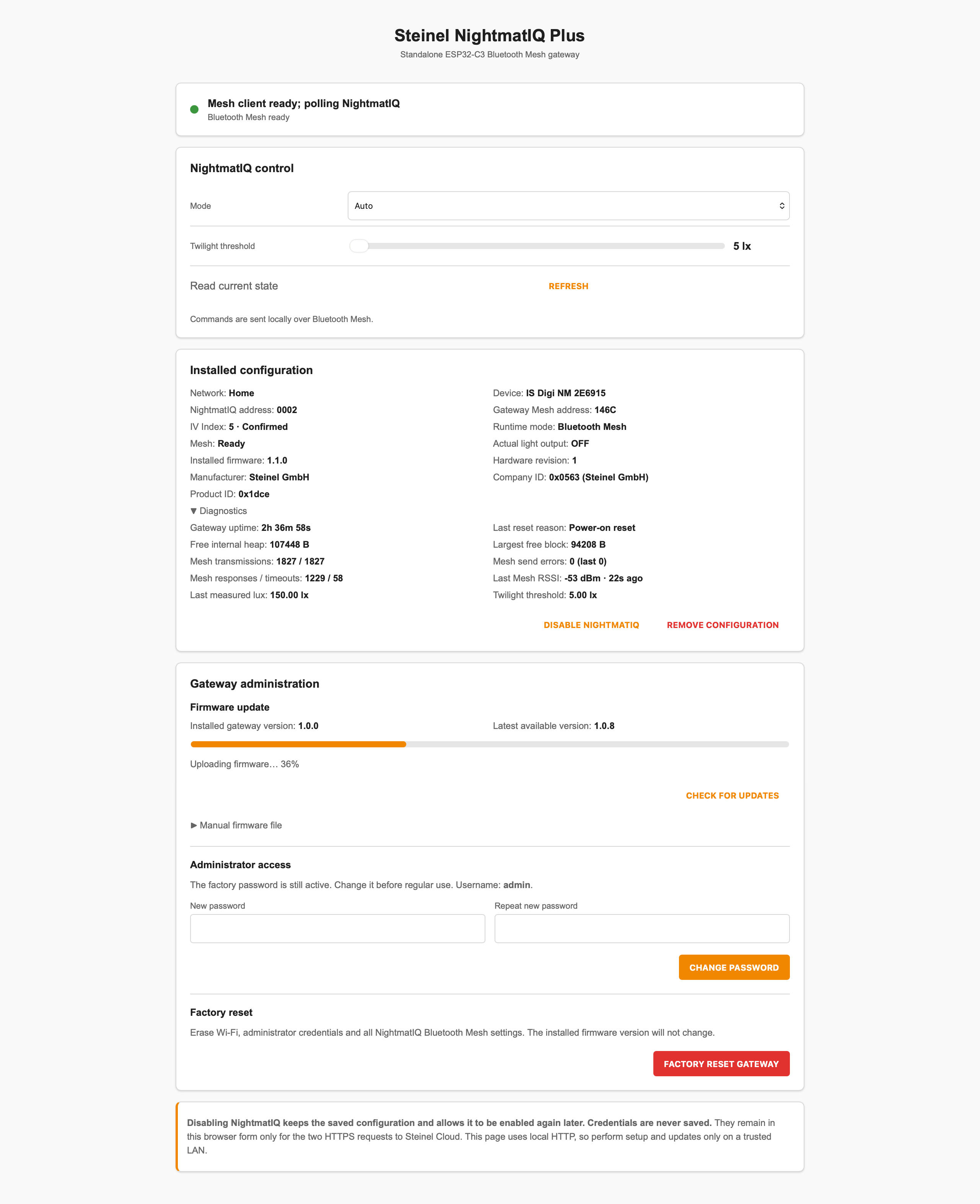Click Free internal heap '107448 B'
Screen dimensions: 980x1204
tap(289, 545)
